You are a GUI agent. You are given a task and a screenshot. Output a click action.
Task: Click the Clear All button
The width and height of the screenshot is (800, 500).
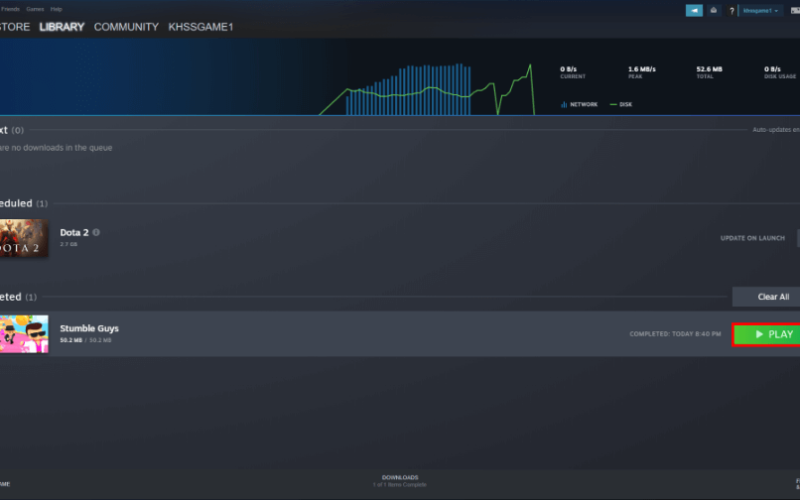point(766,296)
